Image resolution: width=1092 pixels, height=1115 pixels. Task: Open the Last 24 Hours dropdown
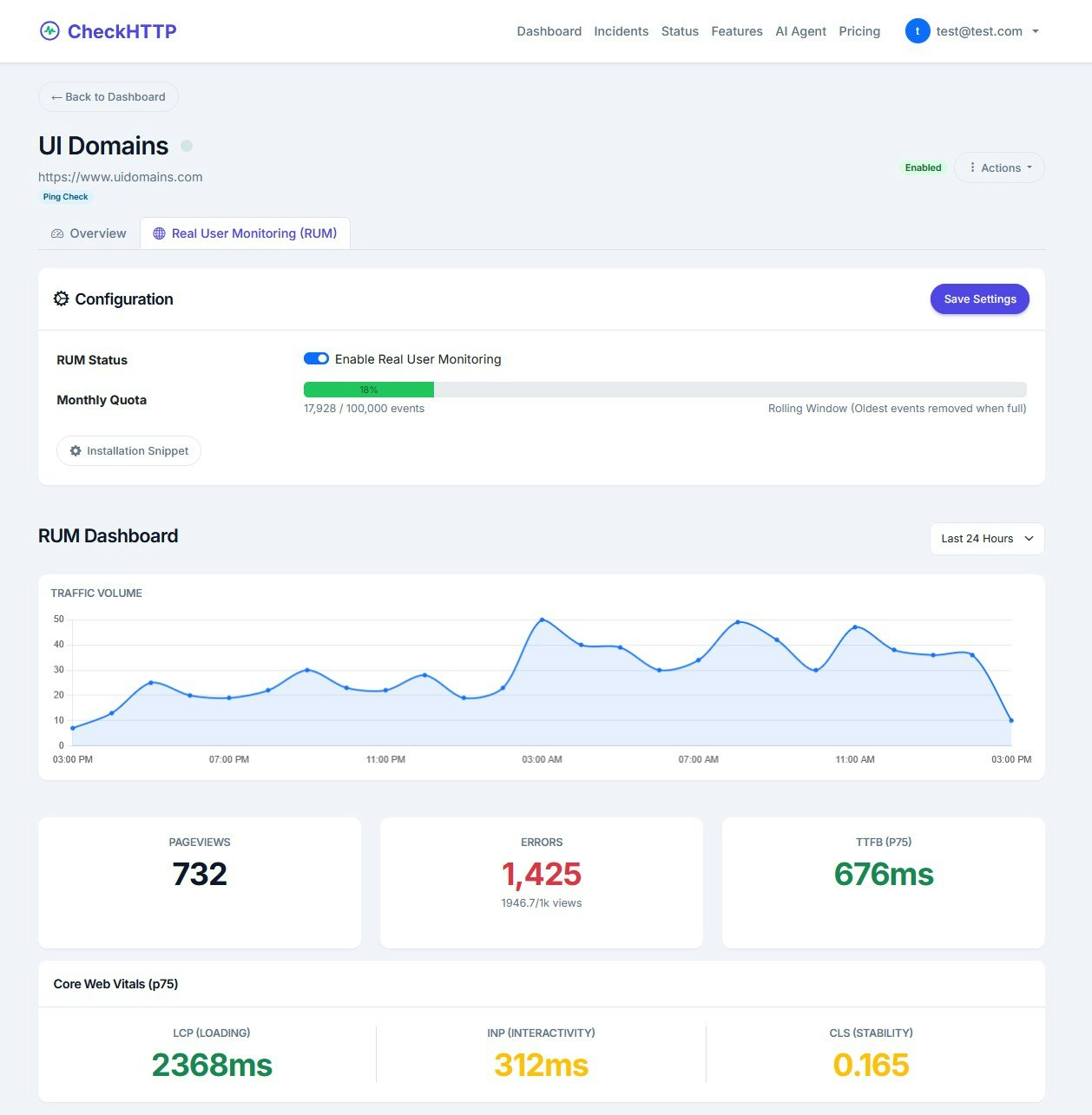tap(986, 538)
